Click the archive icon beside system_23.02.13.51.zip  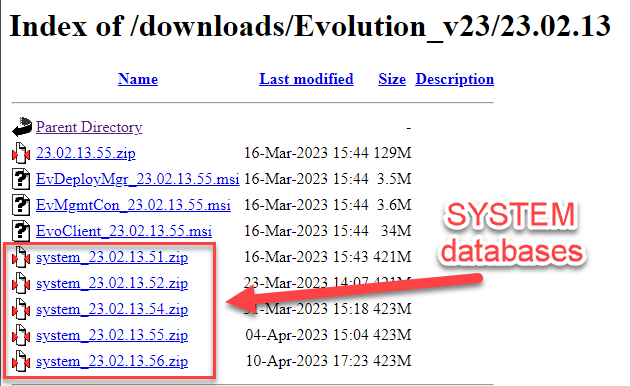21,257
